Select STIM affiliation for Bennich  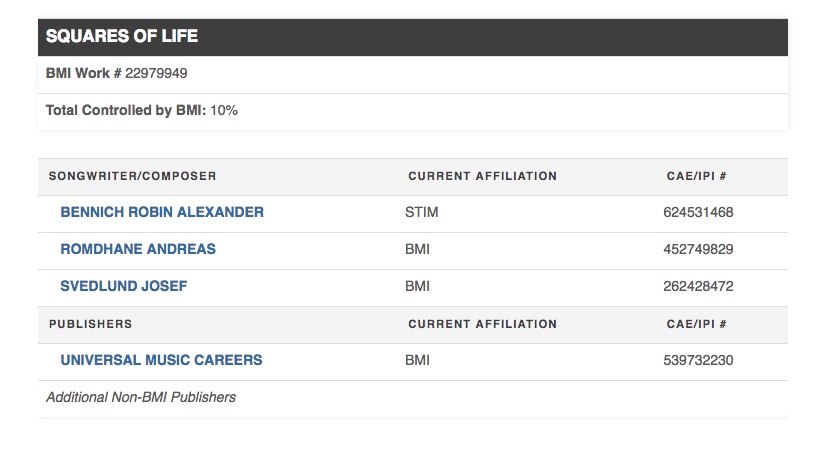(422, 212)
